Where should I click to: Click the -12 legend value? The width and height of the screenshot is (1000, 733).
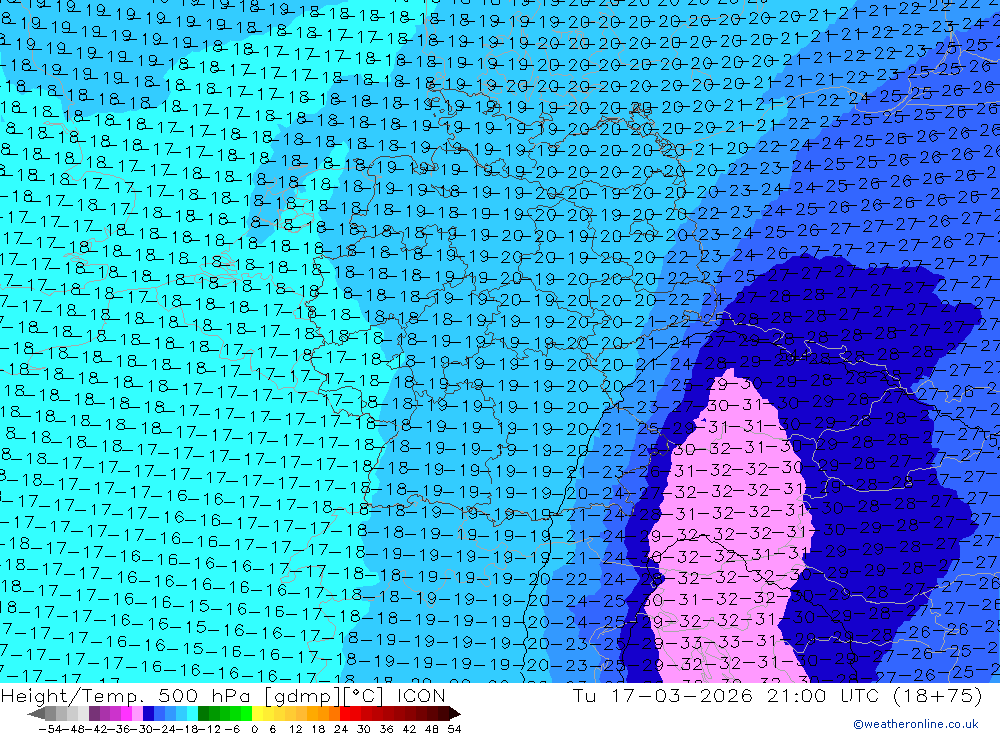tap(209, 729)
